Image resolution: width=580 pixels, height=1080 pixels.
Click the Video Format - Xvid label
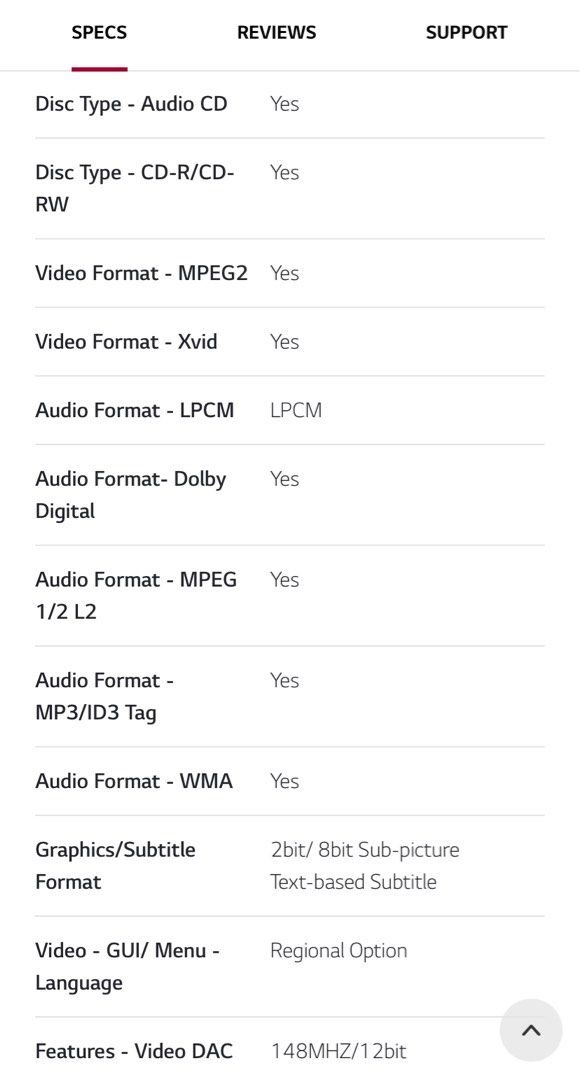[126, 342]
